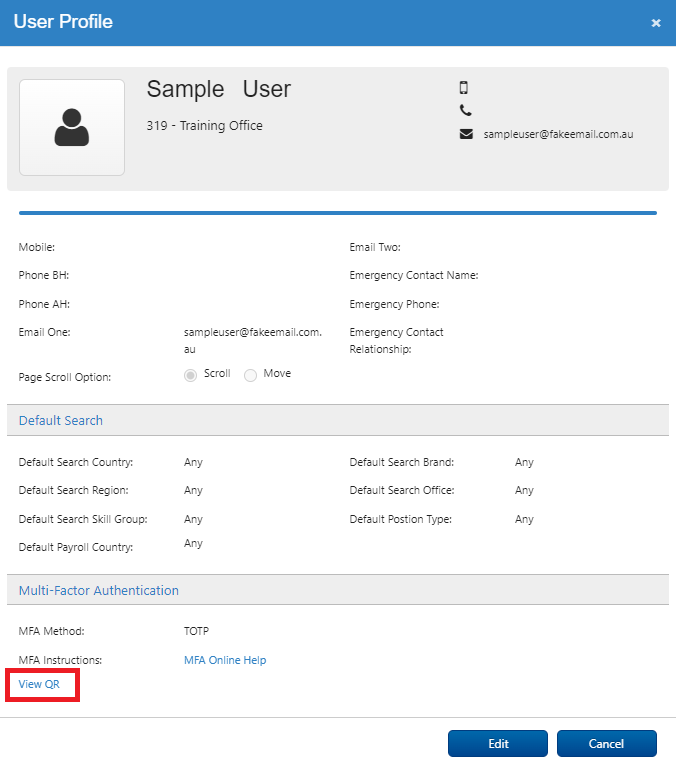Collapse the Multi-Factor Authentication section header
The width and height of the screenshot is (676, 769).
[338, 590]
